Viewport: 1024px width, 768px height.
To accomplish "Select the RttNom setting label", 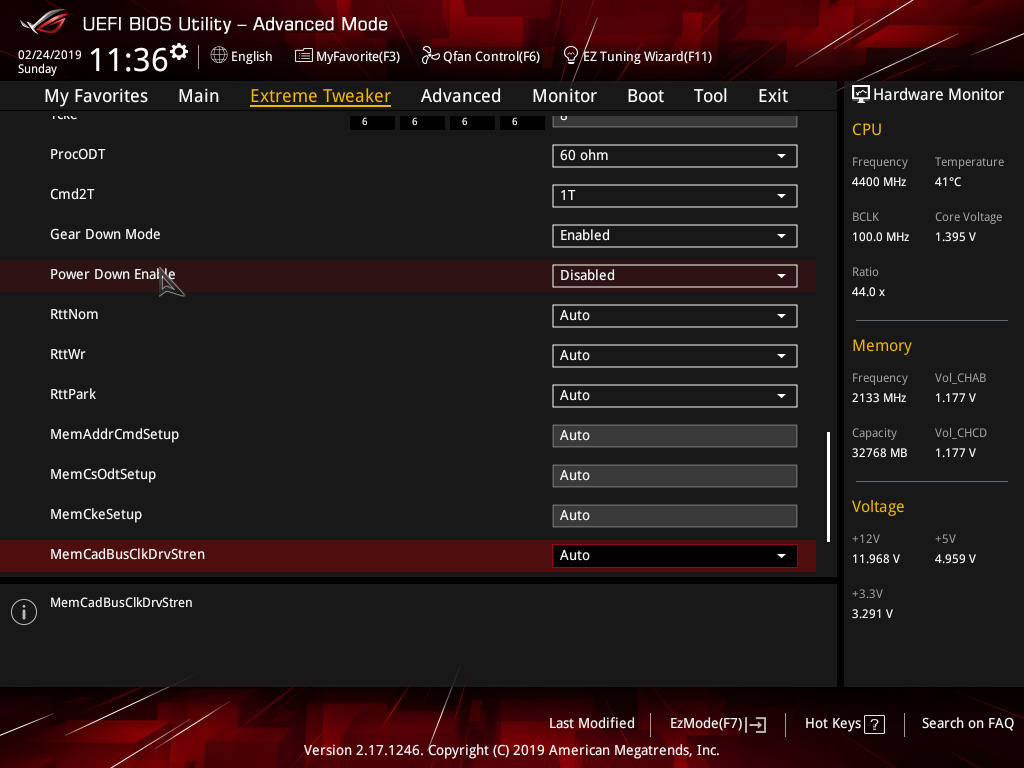I will tap(74, 314).
